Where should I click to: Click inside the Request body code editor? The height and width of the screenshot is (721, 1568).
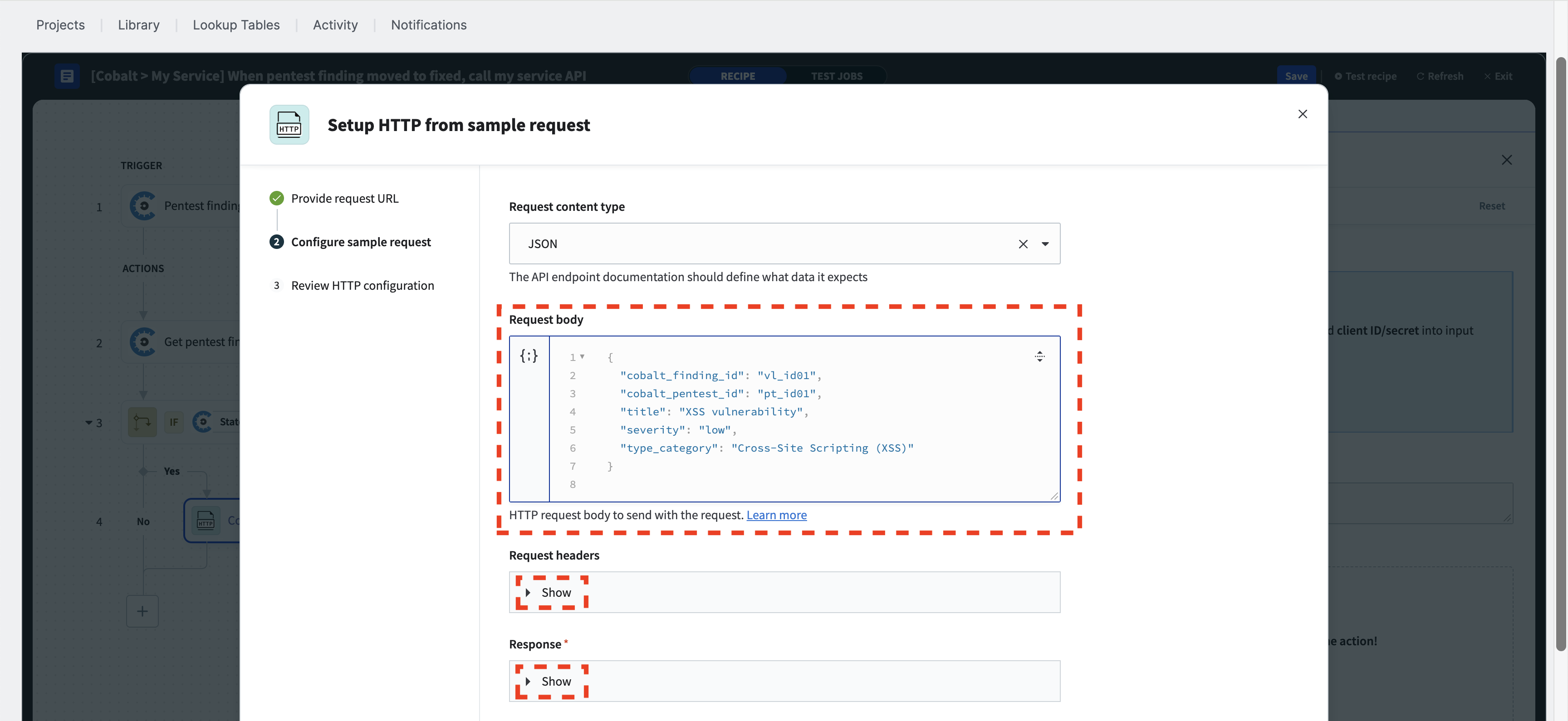804,419
